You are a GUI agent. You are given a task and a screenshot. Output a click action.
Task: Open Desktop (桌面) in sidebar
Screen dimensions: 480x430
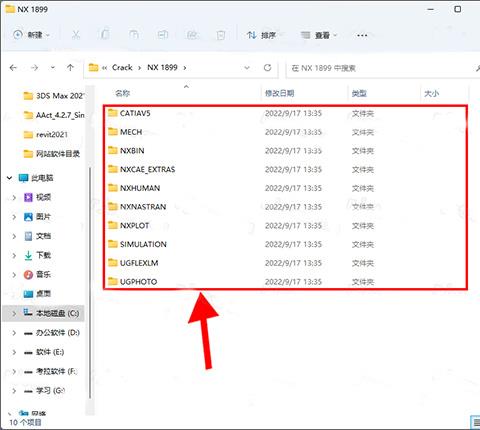pyautogui.click(x=38, y=294)
